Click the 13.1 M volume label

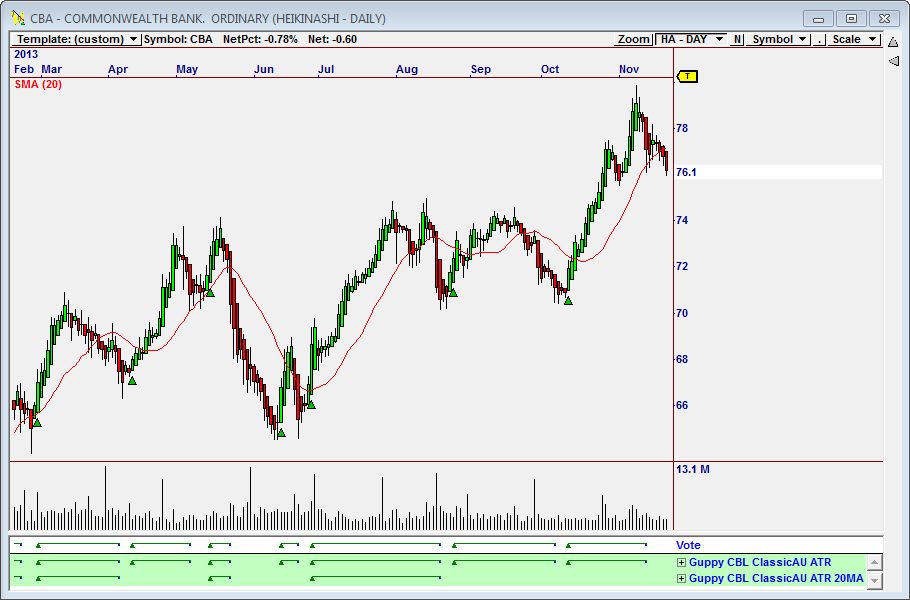(x=693, y=469)
